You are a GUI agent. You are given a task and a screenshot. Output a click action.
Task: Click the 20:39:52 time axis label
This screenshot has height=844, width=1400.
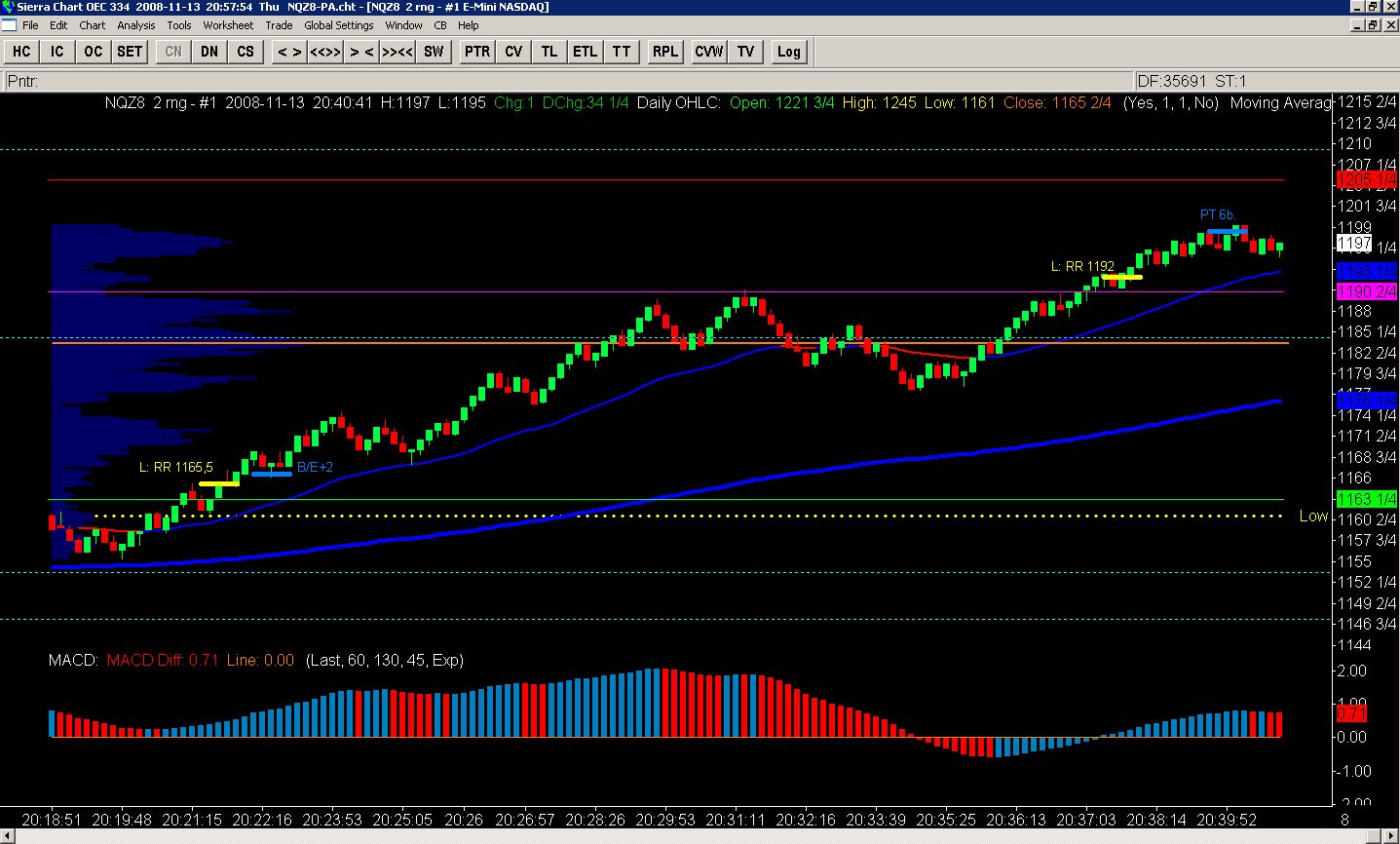point(1227,820)
